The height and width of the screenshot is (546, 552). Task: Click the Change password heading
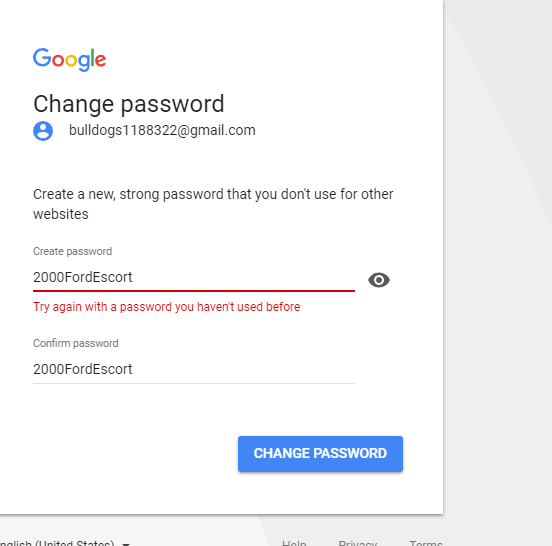pyautogui.click(x=129, y=104)
